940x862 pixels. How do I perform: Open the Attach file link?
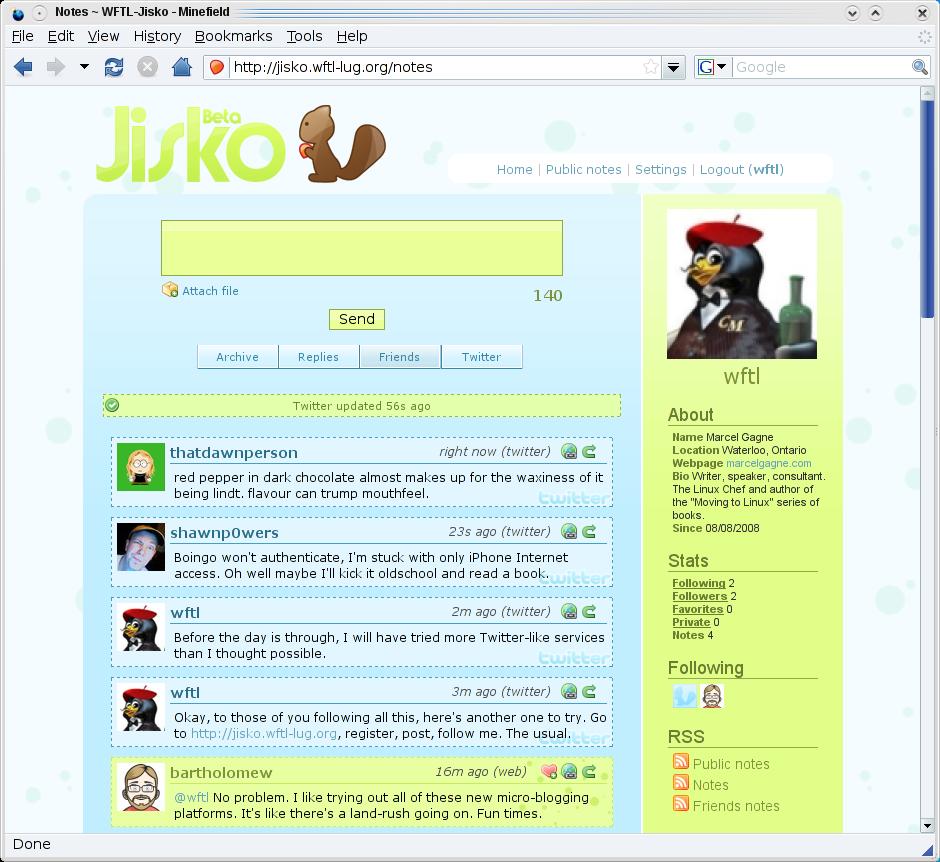click(x=210, y=291)
